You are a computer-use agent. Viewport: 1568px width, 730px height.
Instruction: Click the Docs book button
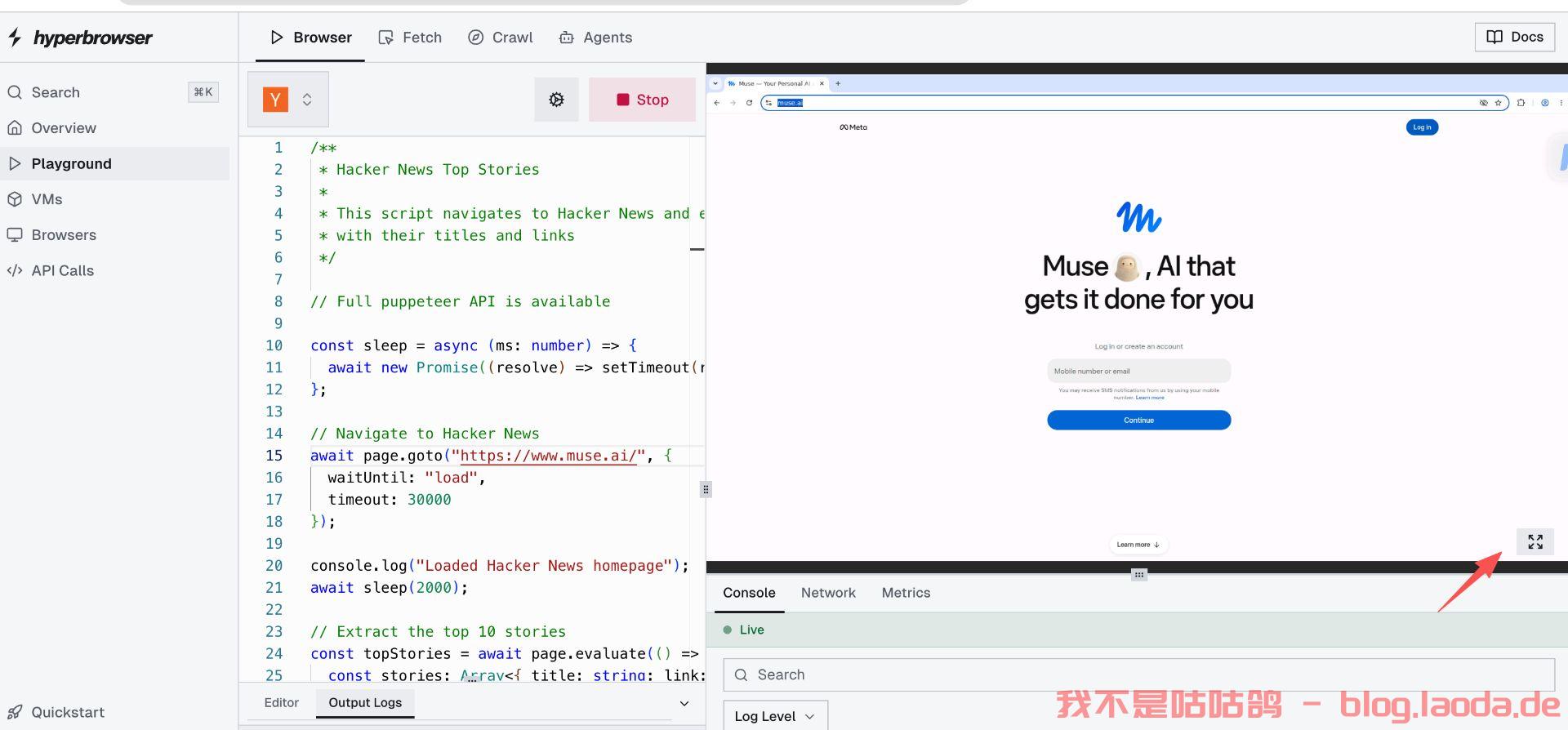(x=1514, y=37)
